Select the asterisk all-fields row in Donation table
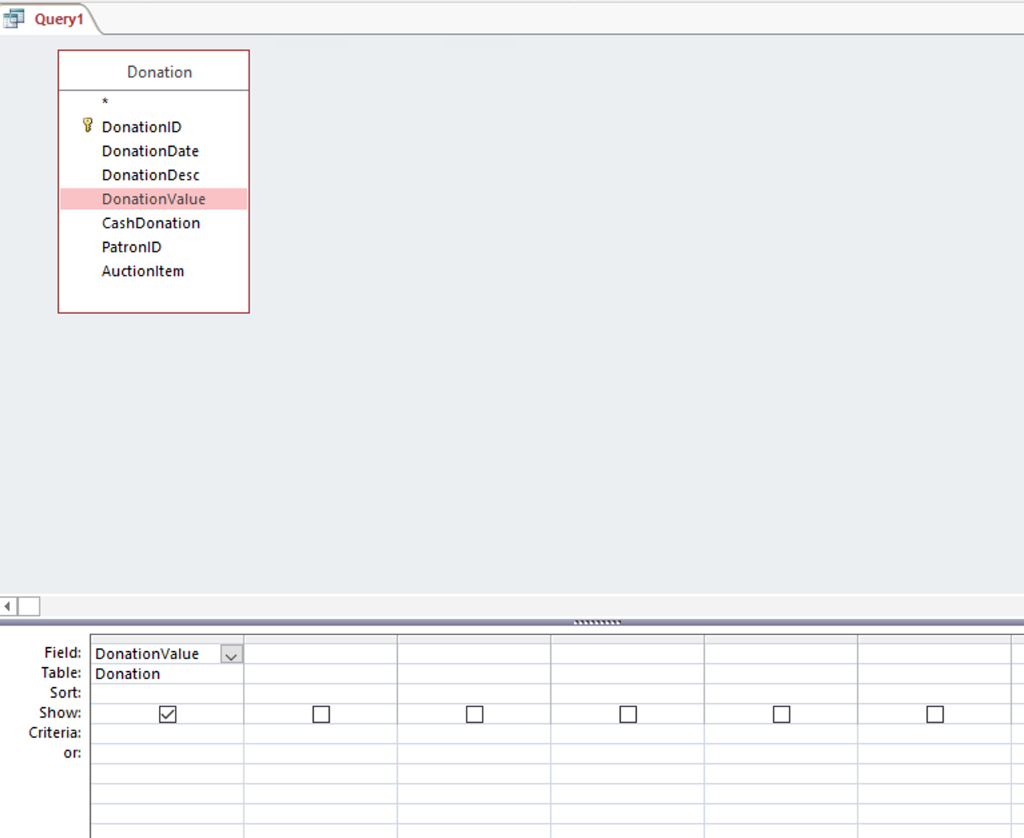The width and height of the screenshot is (1024, 838). (x=153, y=101)
